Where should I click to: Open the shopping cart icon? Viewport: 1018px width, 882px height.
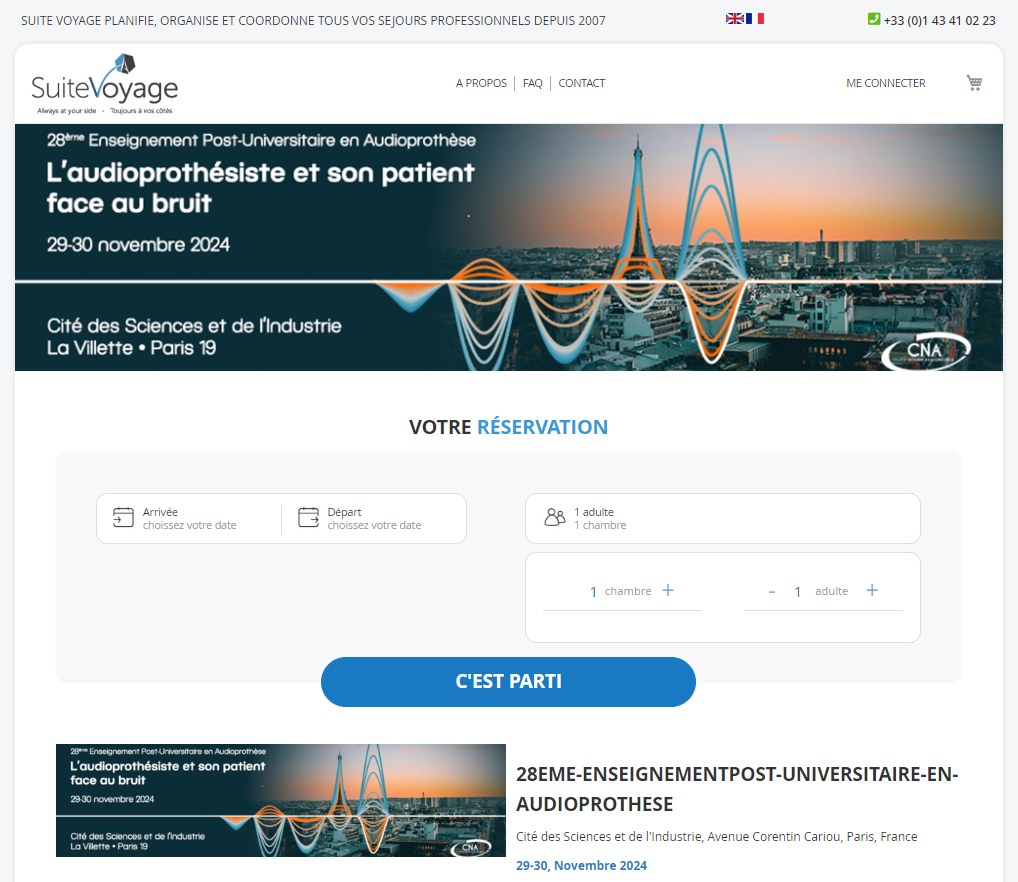[974, 82]
